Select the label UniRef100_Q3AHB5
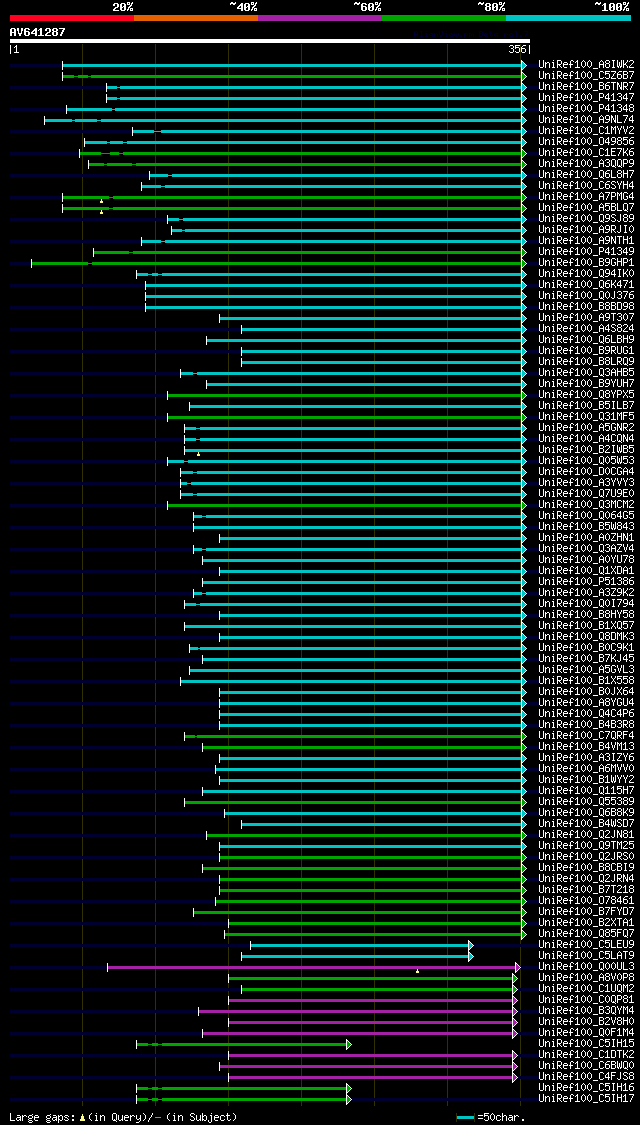The width and height of the screenshot is (640, 1125). tap(586, 373)
